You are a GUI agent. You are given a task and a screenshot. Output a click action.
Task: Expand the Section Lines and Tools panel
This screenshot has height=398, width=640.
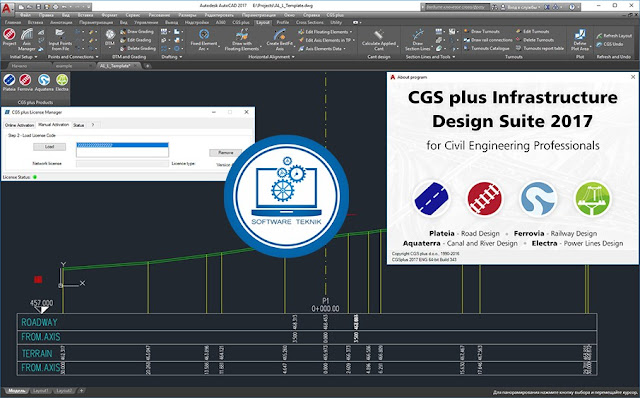pos(430,57)
